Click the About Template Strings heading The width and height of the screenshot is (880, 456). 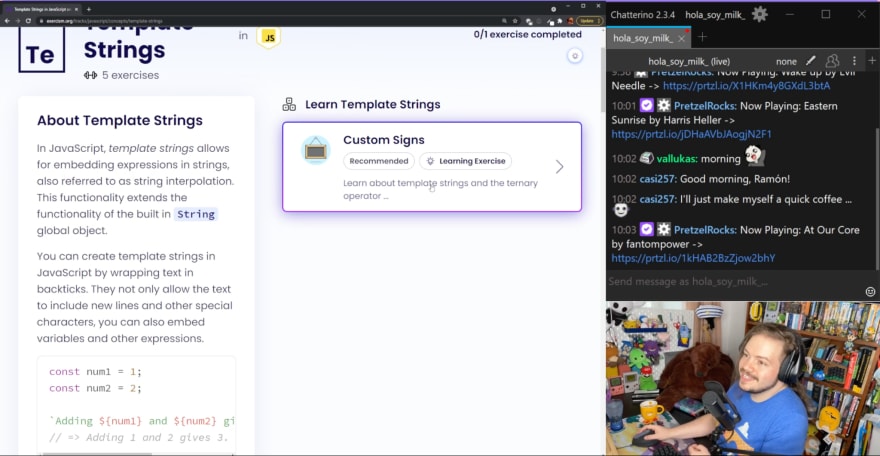120,121
